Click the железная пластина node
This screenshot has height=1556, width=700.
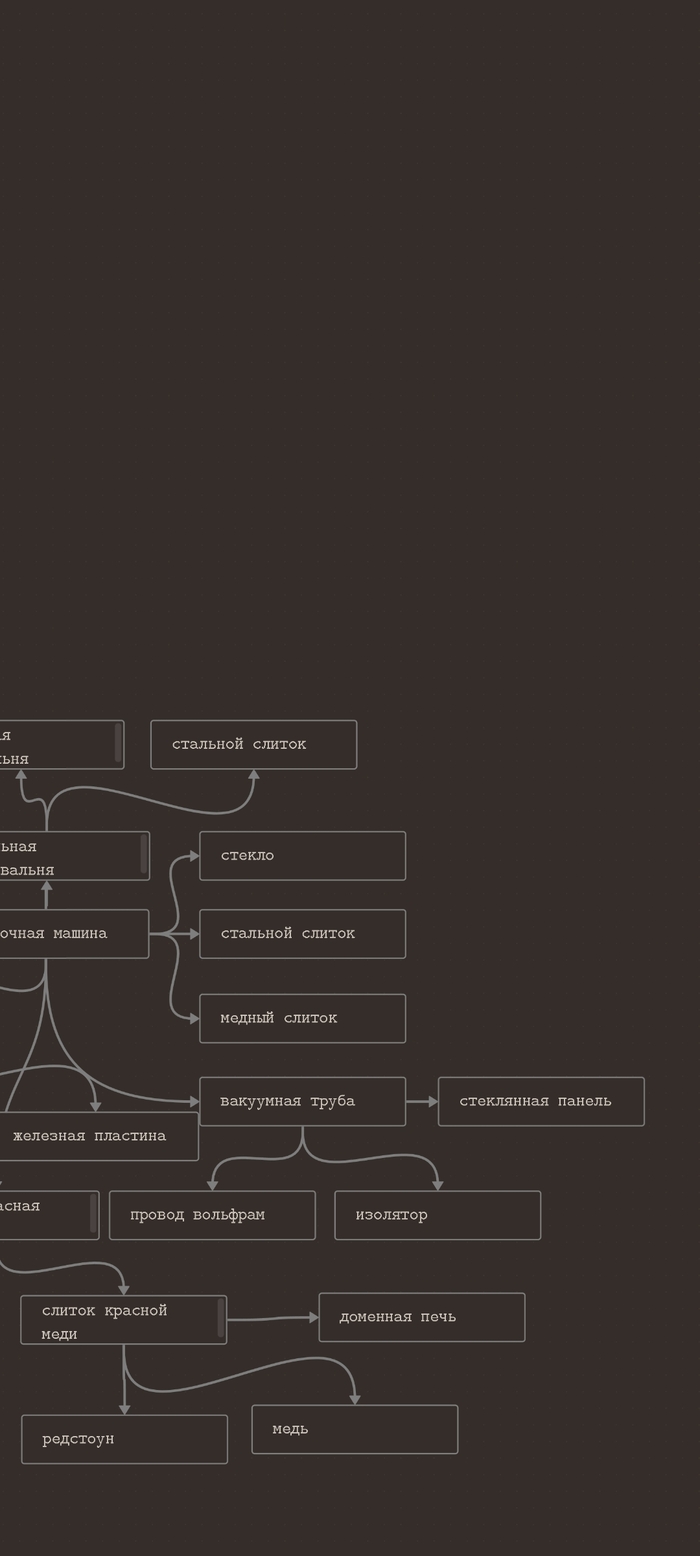[98, 1137]
